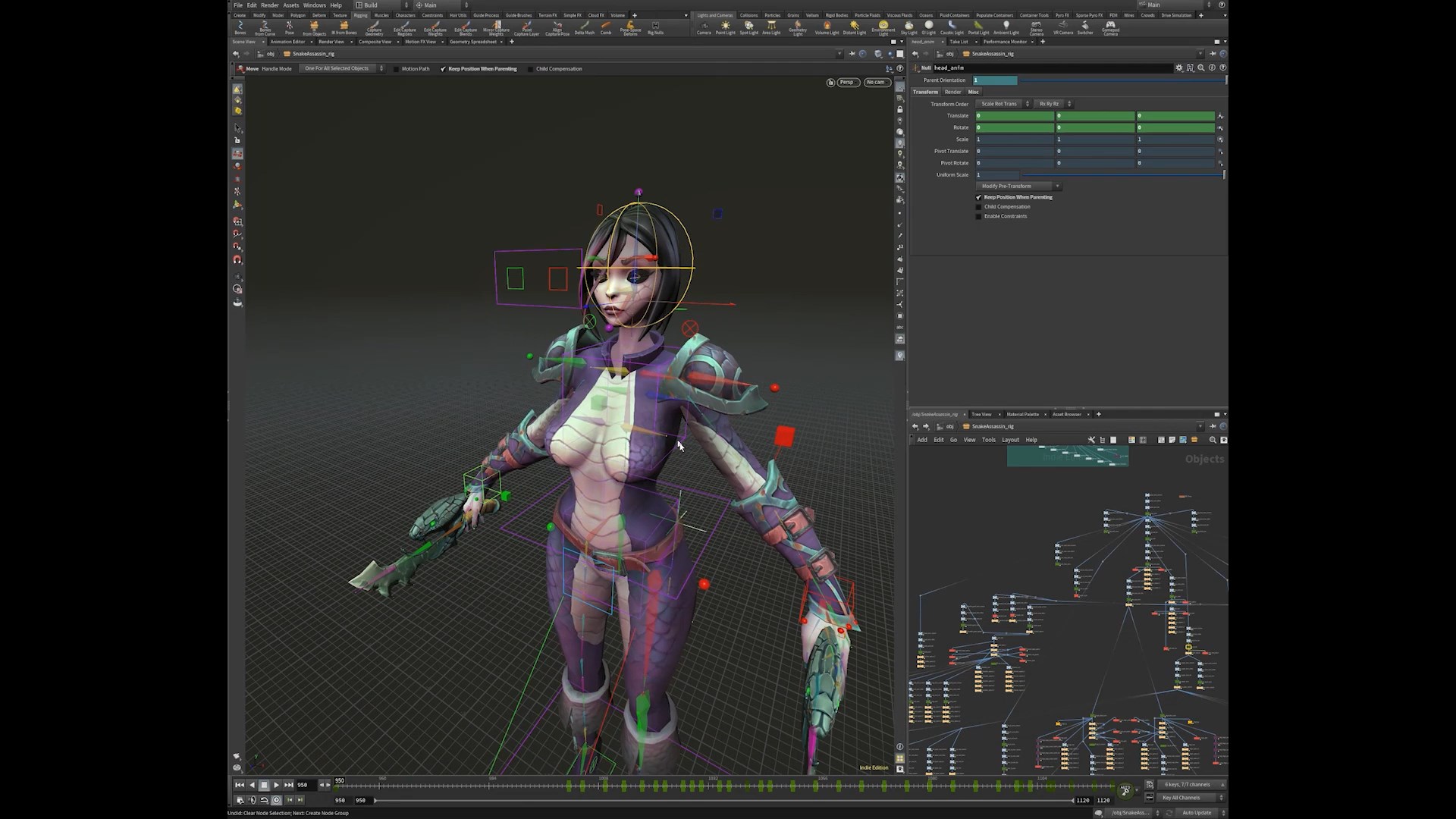This screenshot has height=819, width=1456.
Task: Open Edit Capture Regions tool
Action: pyautogui.click(x=405, y=28)
